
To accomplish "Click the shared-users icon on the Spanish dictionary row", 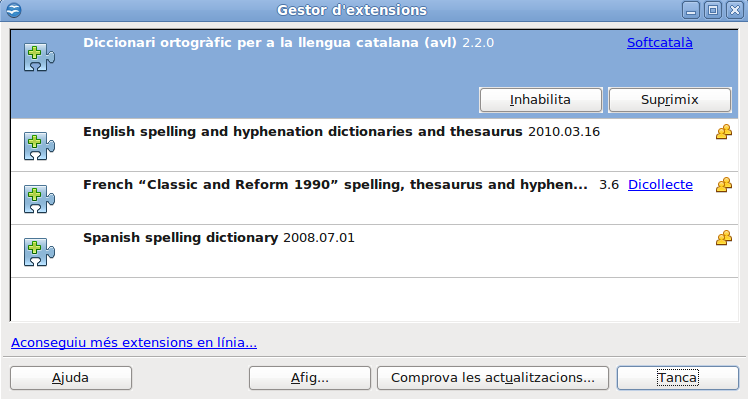I will [724, 238].
